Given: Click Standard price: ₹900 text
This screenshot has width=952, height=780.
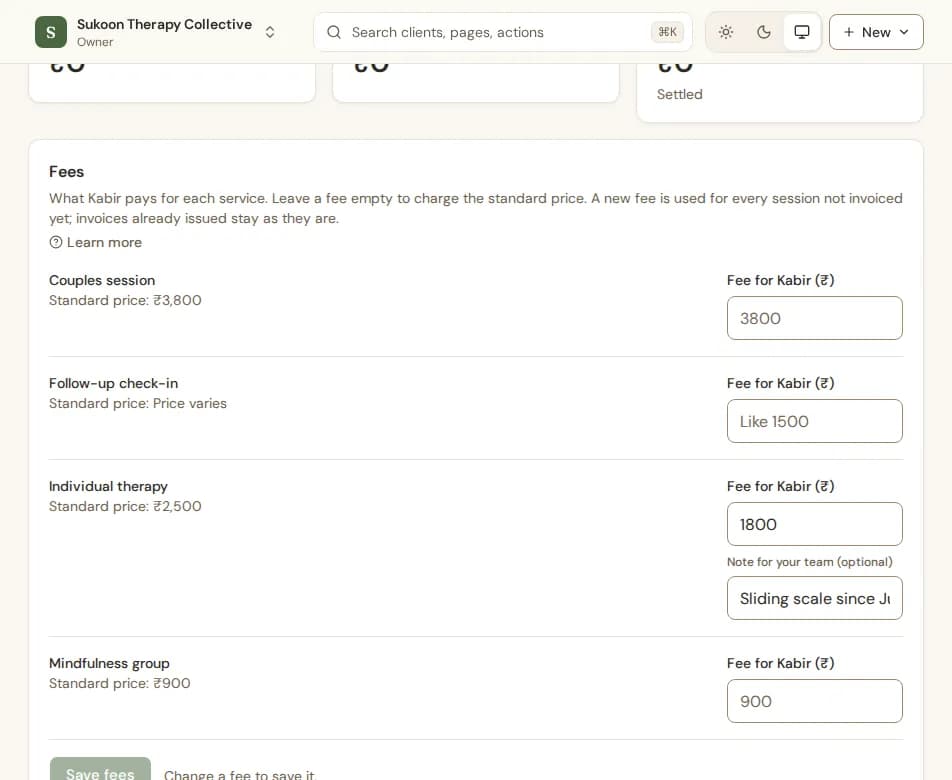Looking at the screenshot, I should click(x=120, y=683).
